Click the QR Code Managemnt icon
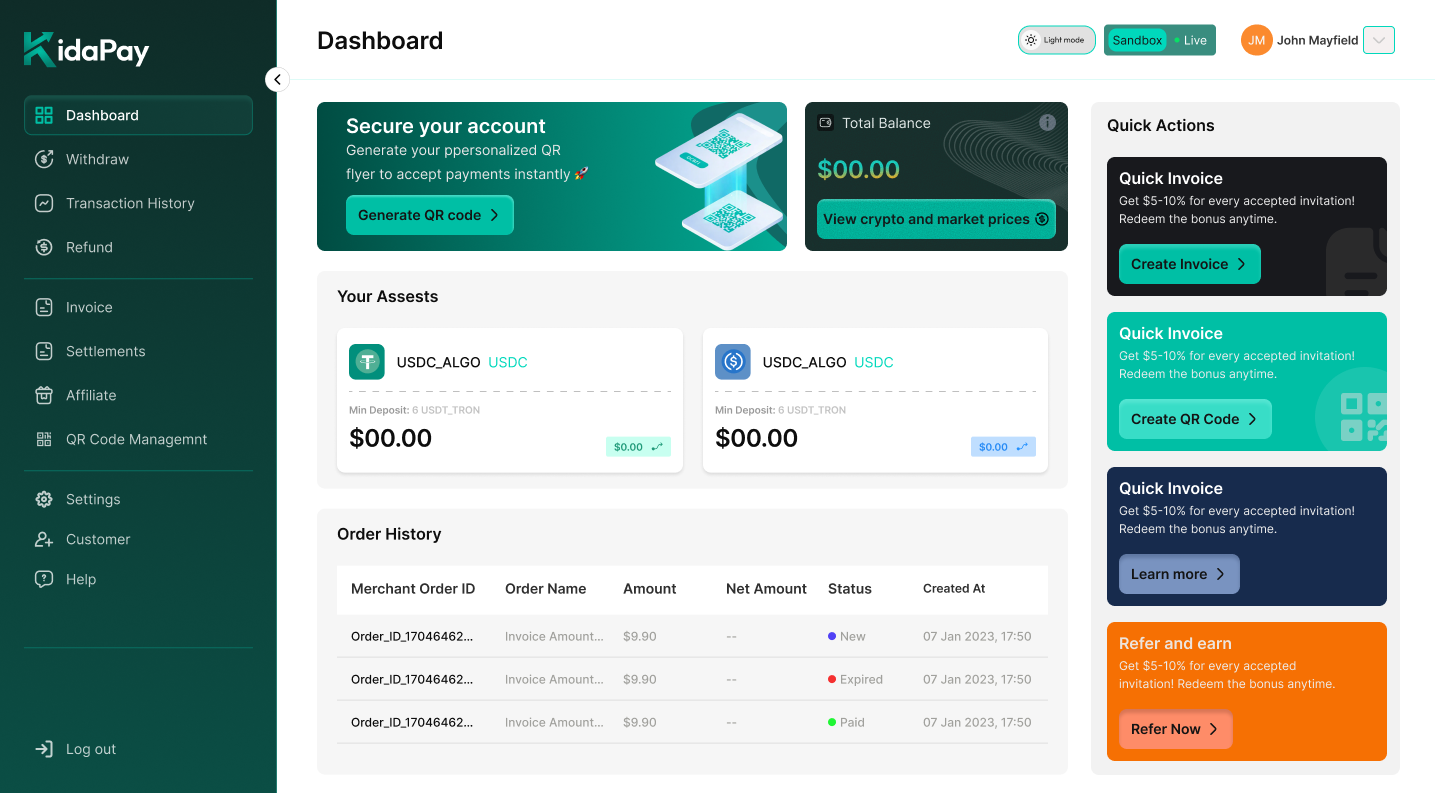The height and width of the screenshot is (793, 1440). tap(44, 439)
